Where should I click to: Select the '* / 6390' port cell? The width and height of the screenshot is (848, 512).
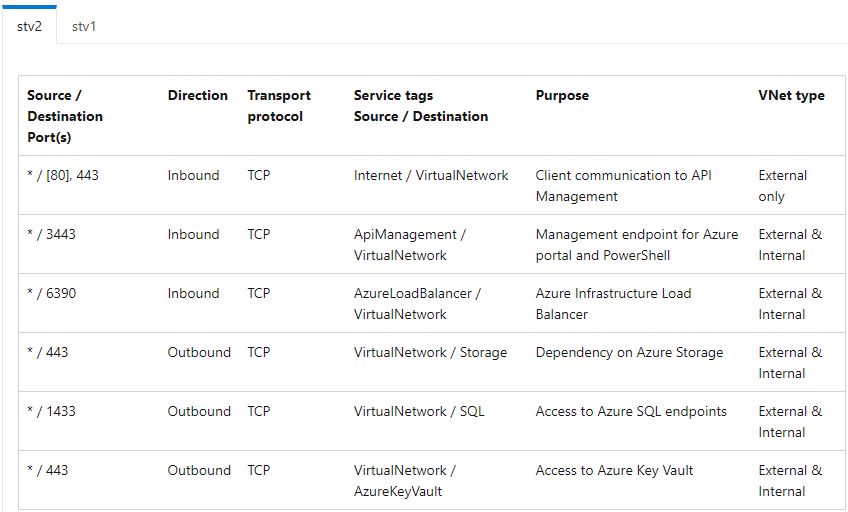coord(51,293)
